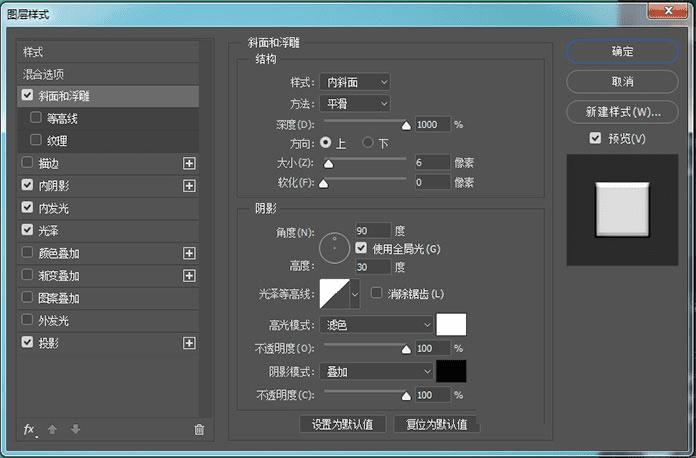Enable the 纹理 checkbox
Image resolution: width=696 pixels, height=458 pixels.
pyautogui.click(x=36, y=140)
